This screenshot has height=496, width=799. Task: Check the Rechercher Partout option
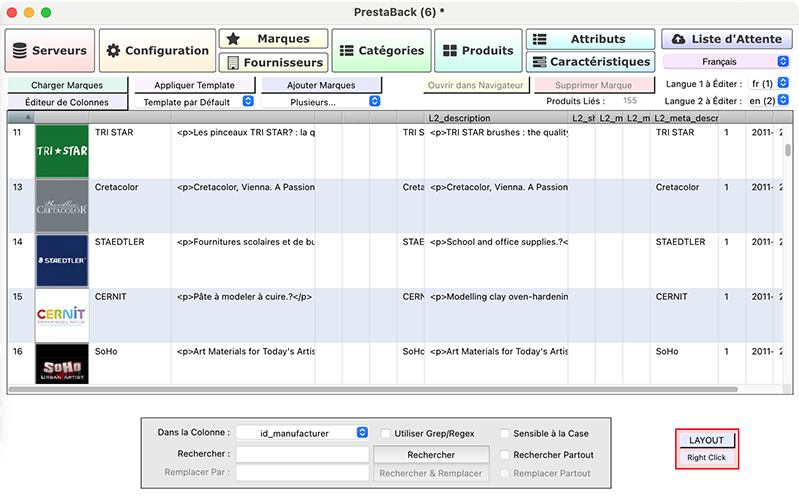click(x=505, y=455)
